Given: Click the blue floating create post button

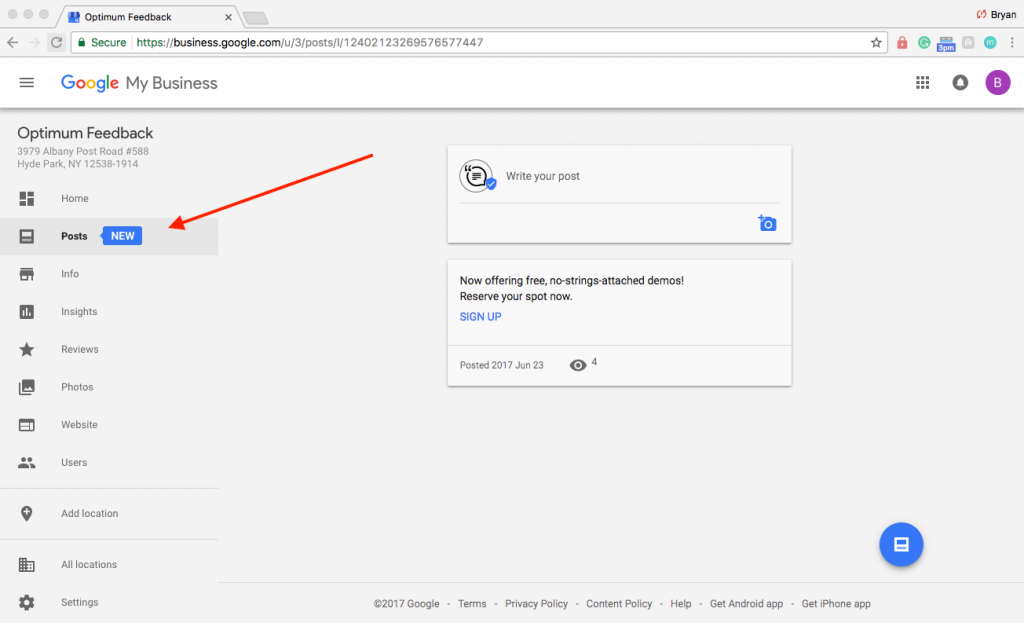Looking at the screenshot, I should [x=901, y=545].
